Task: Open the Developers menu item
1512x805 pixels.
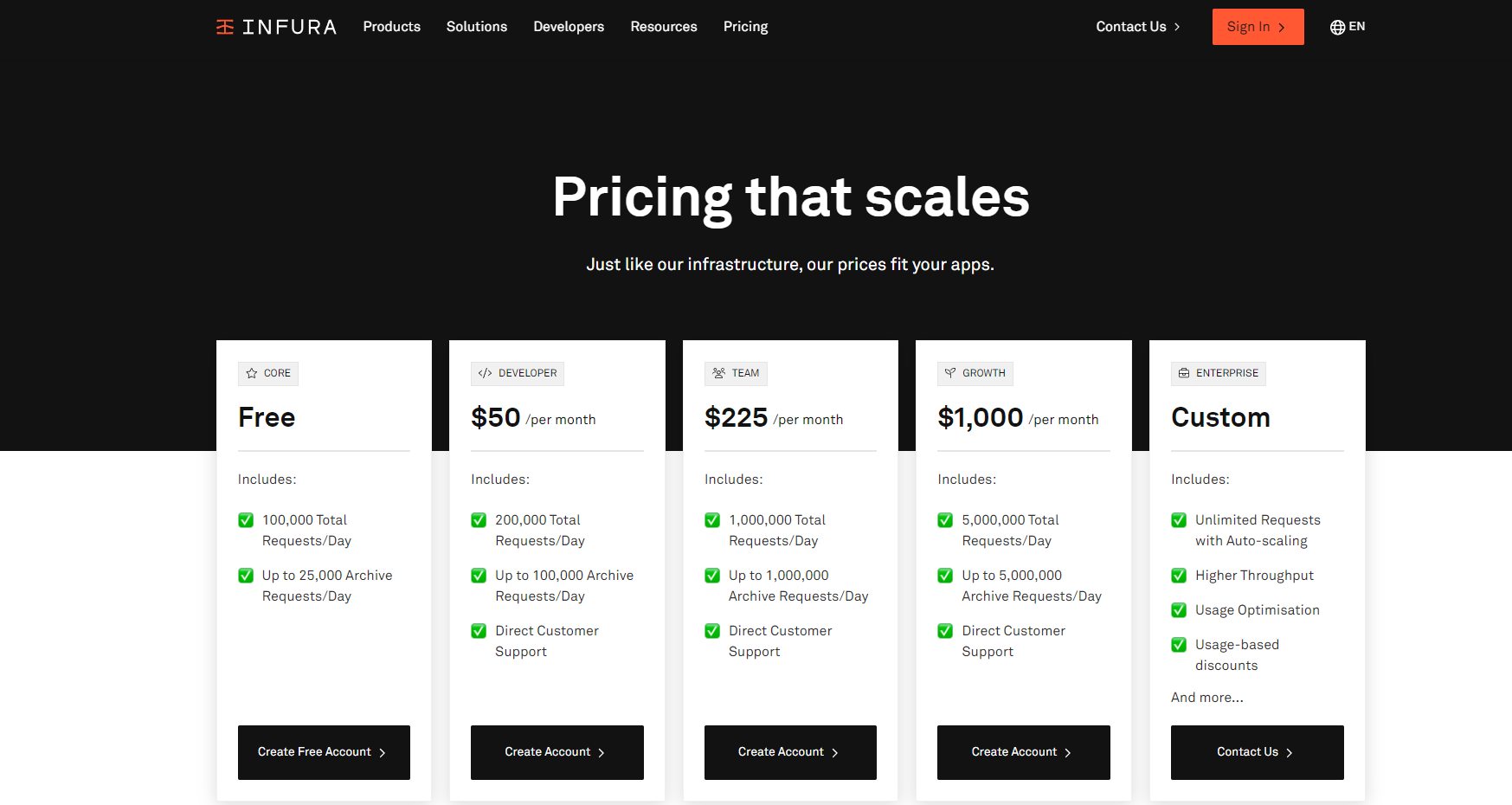Action: pos(569,27)
